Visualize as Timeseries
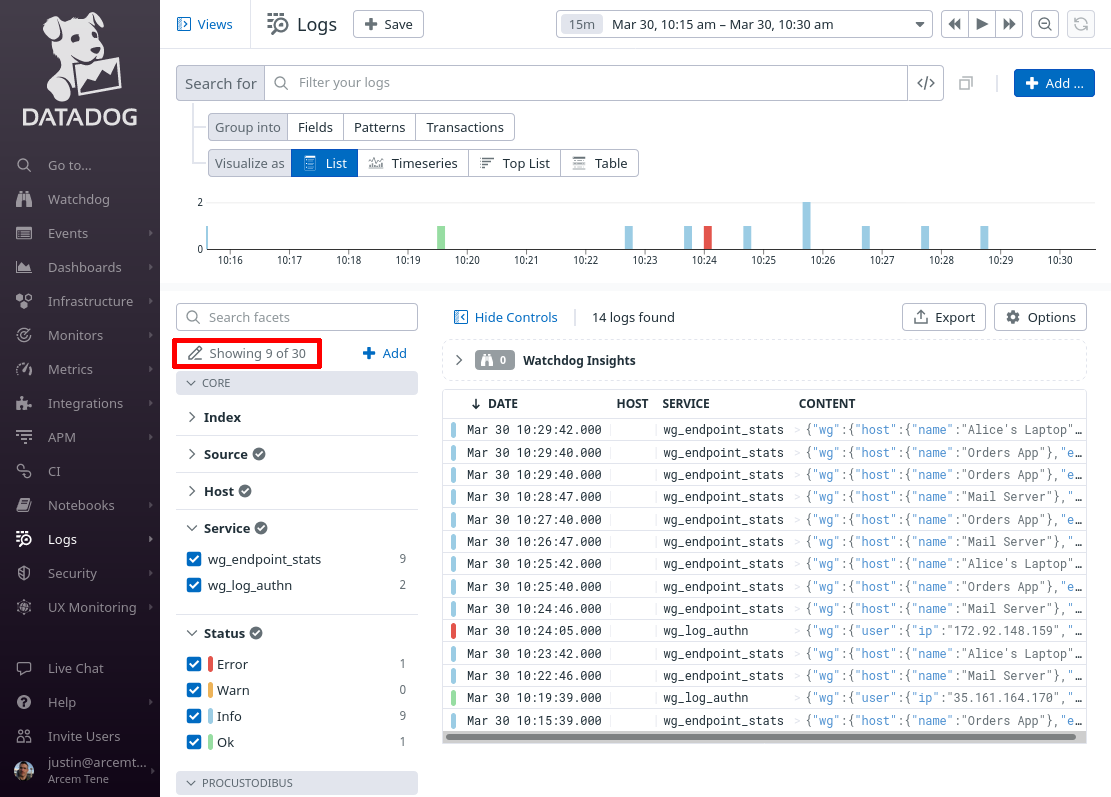This screenshot has width=1111, height=797. 413,163
